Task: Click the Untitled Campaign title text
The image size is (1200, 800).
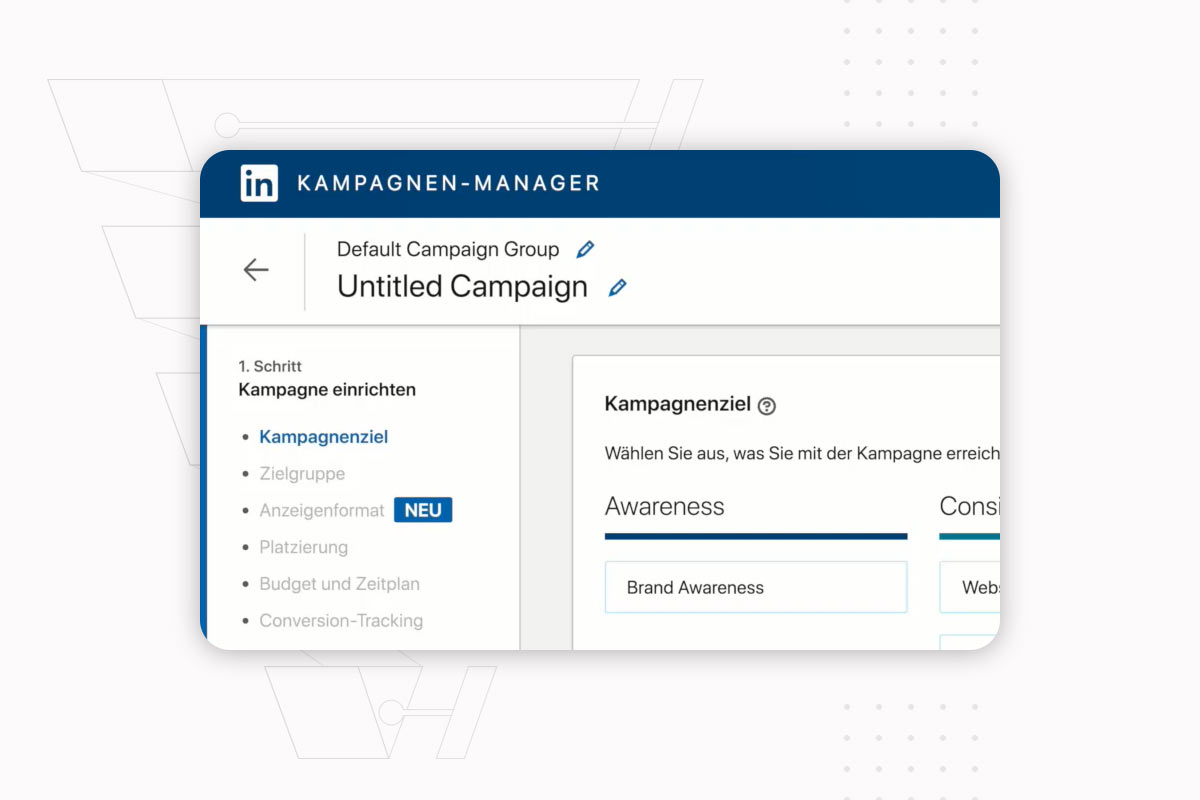Action: click(462, 287)
